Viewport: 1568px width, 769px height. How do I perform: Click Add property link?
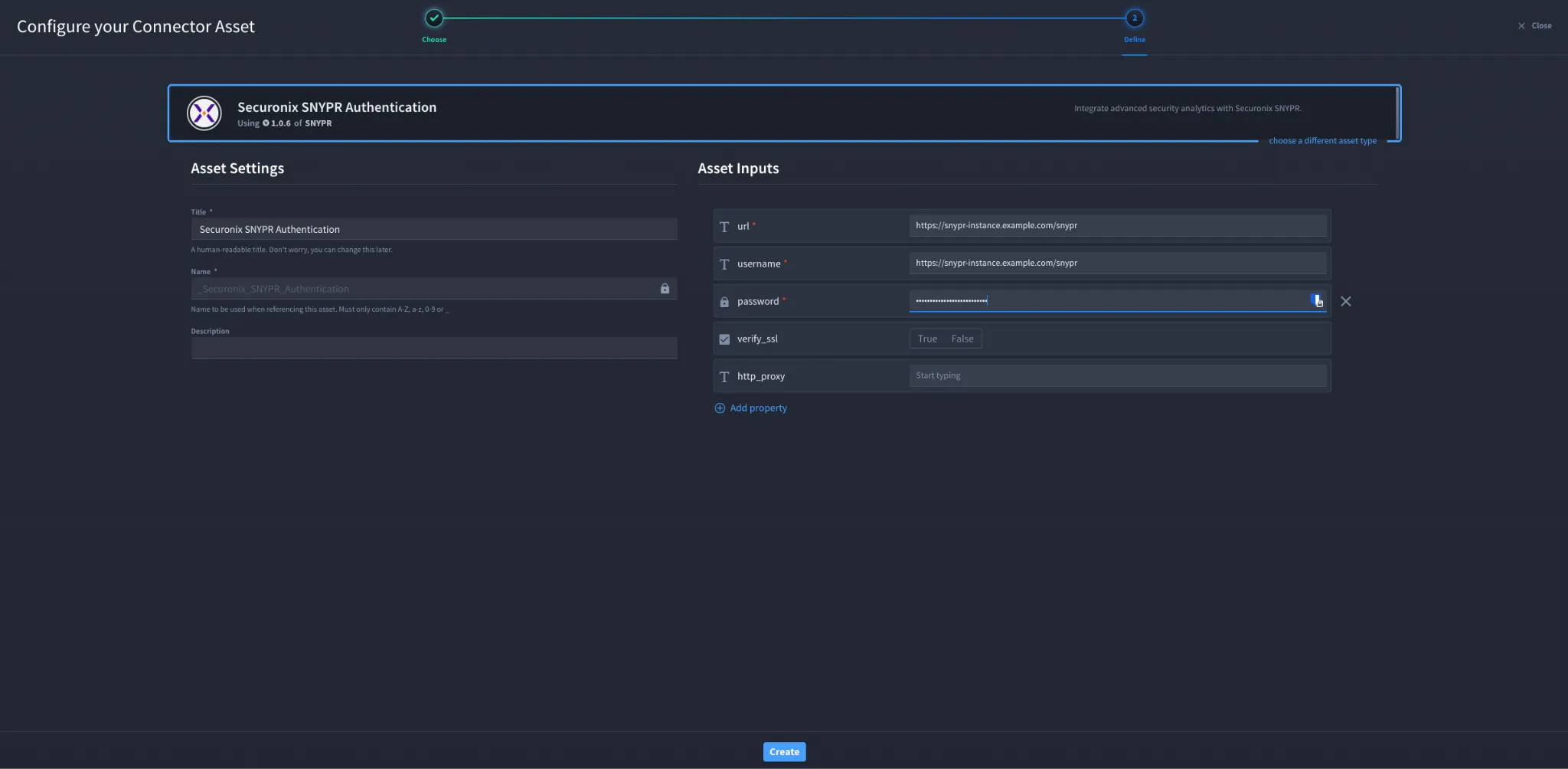(758, 408)
